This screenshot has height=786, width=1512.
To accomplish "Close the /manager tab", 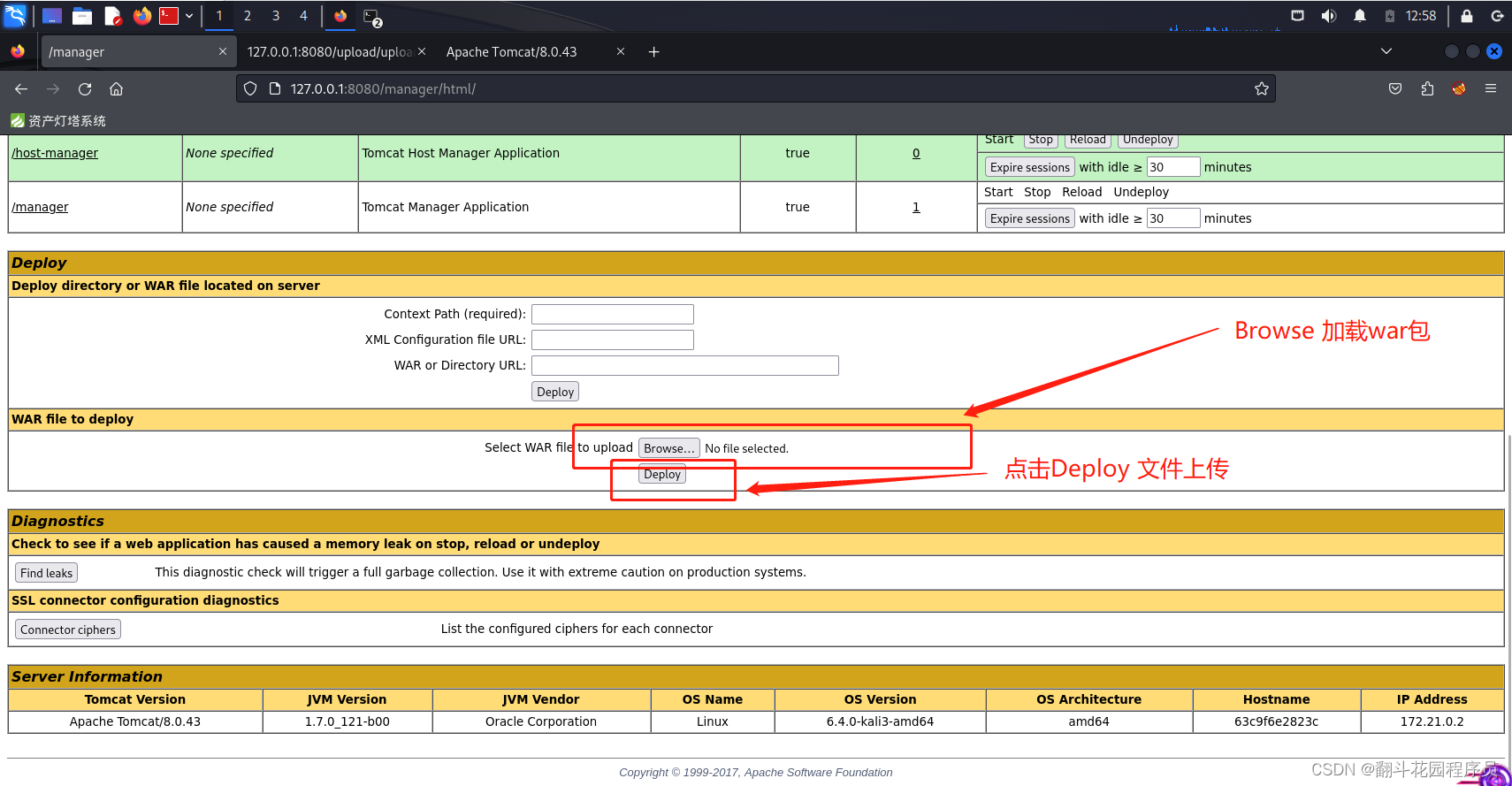I will tap(223, 52).
